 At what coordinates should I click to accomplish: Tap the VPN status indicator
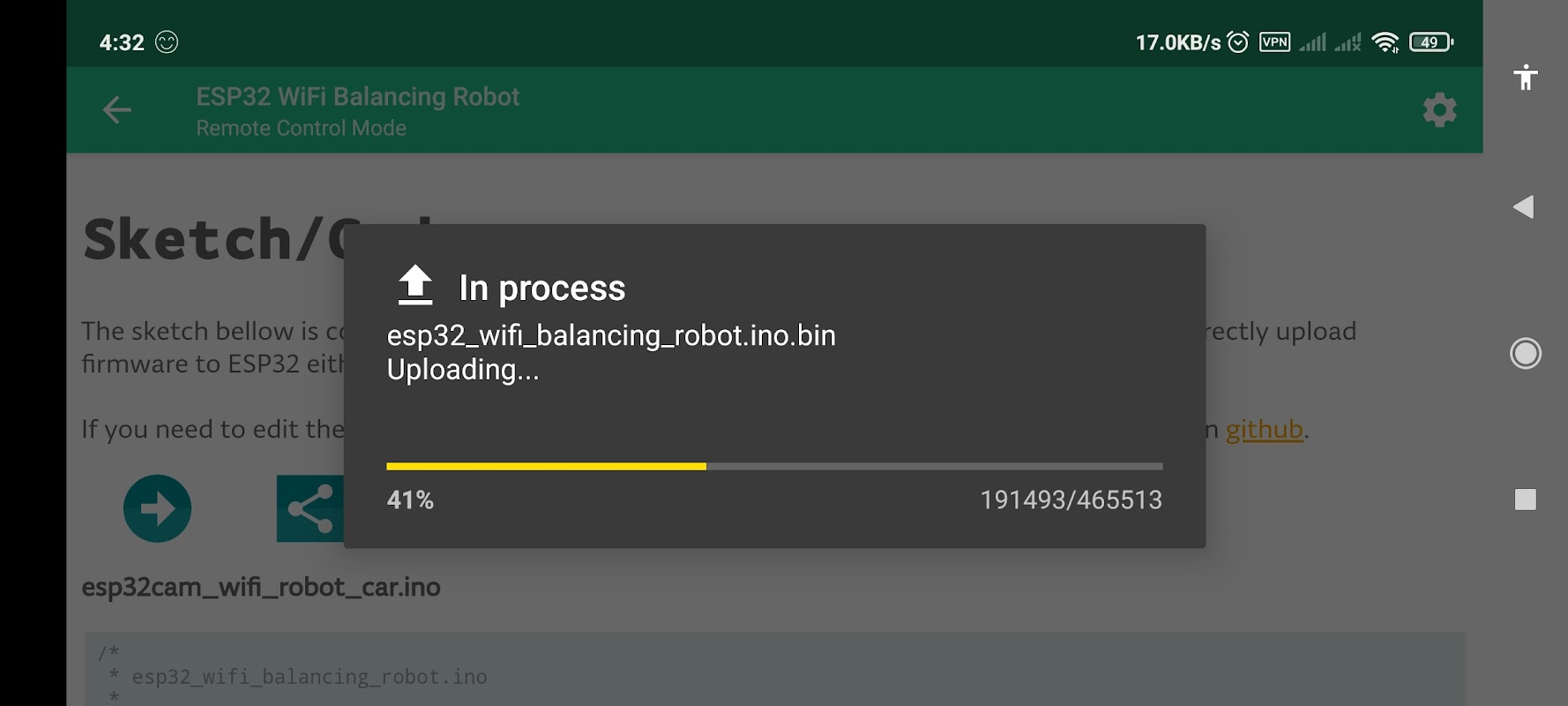1274,41
